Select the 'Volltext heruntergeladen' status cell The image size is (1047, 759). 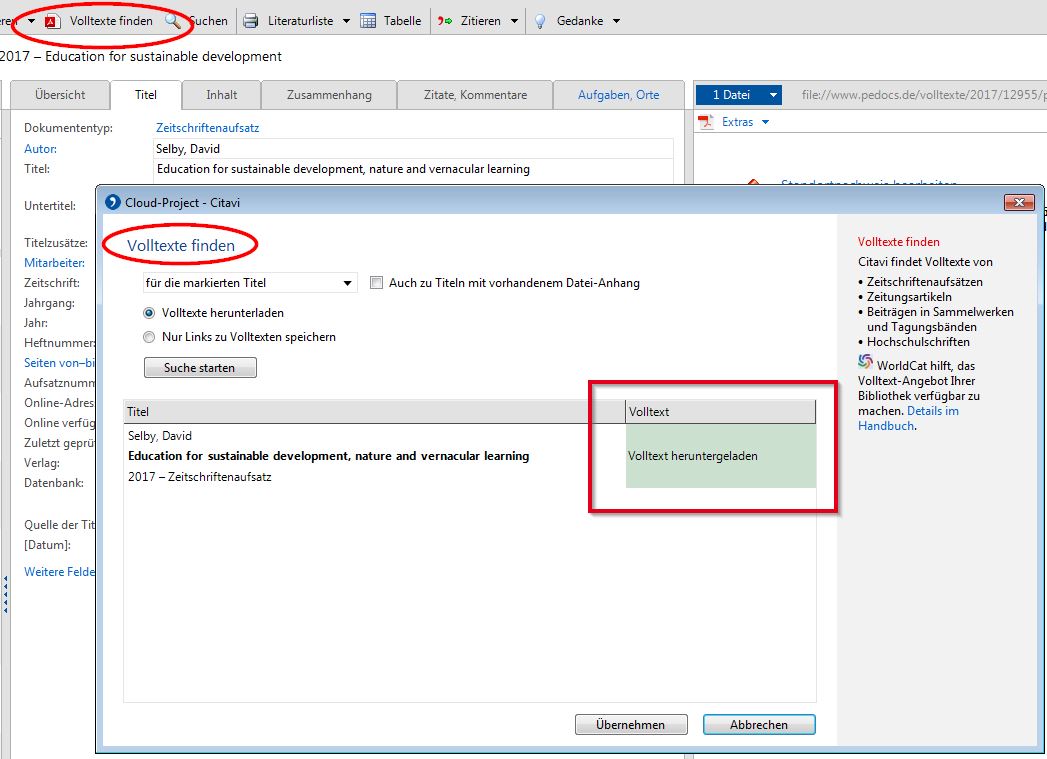720,456
